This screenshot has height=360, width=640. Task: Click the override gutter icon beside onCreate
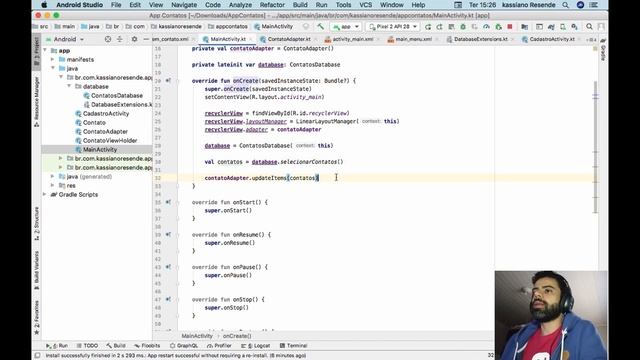tap(168, 81)
